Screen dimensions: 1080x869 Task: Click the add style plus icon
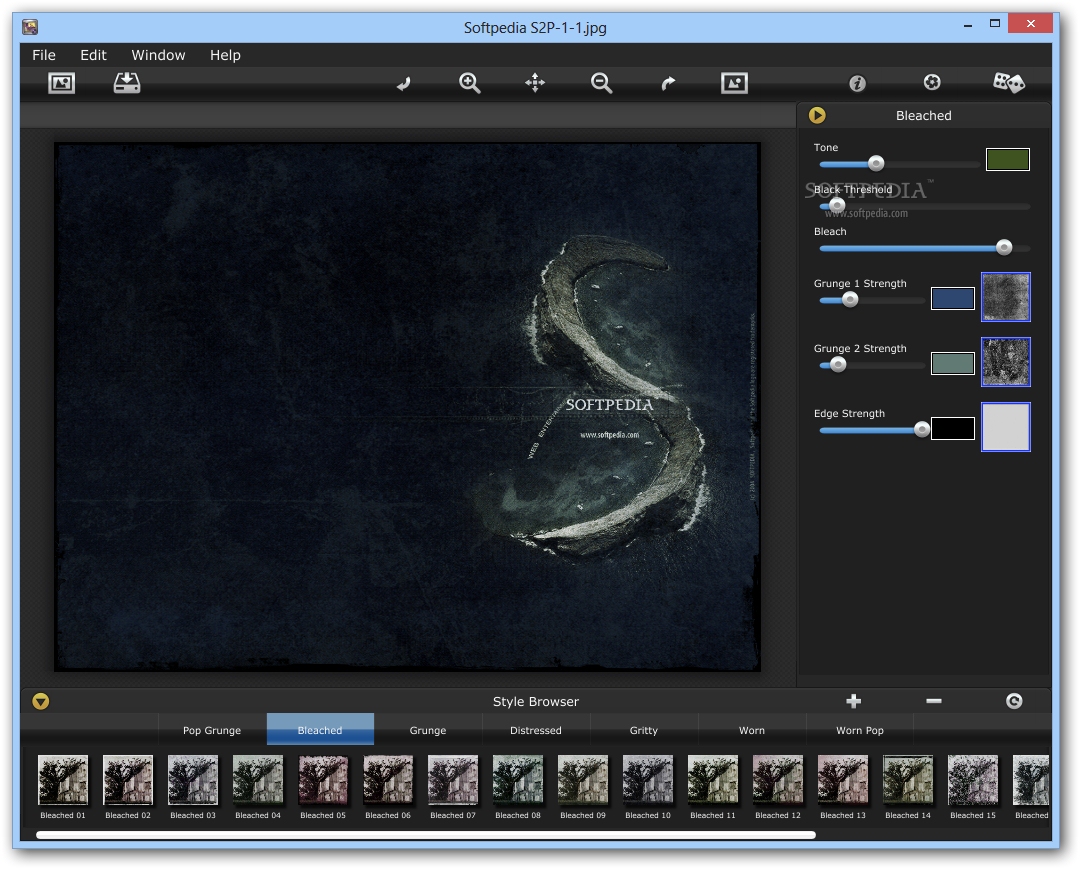click(853, 701)
